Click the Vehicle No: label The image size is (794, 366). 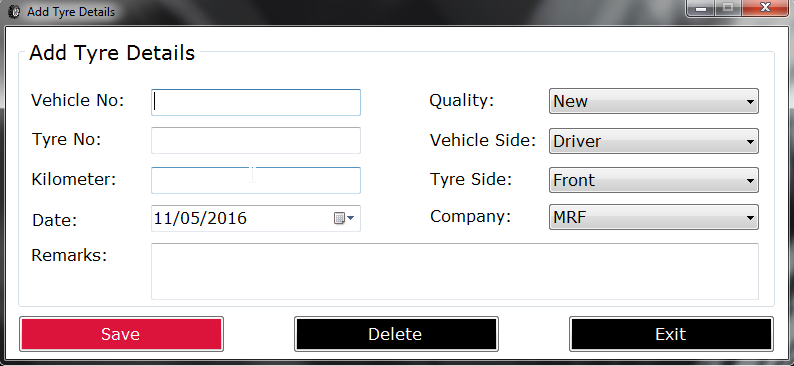click(x=77, y=100)
